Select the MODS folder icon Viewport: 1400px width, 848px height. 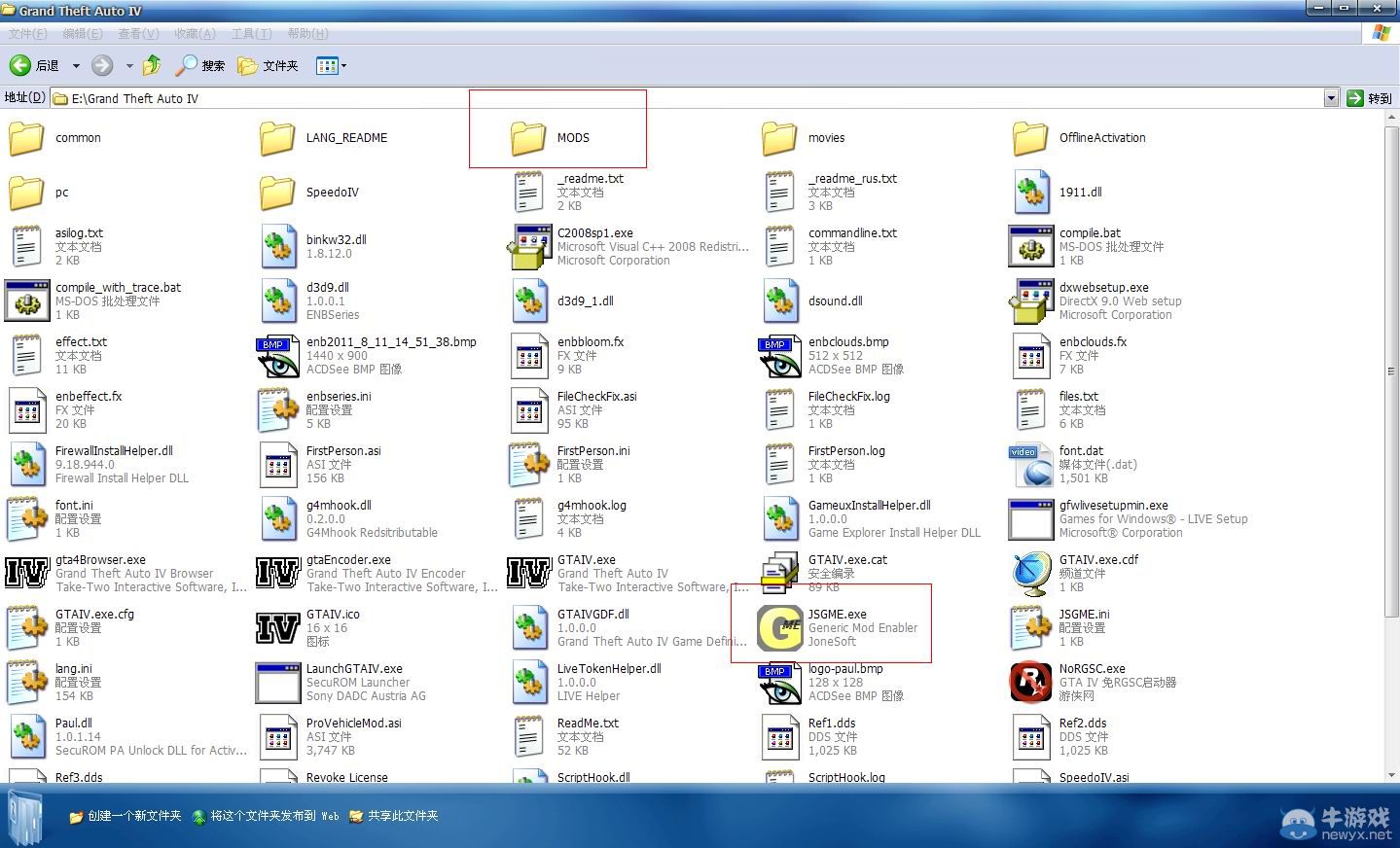click(x=528, y=138)
